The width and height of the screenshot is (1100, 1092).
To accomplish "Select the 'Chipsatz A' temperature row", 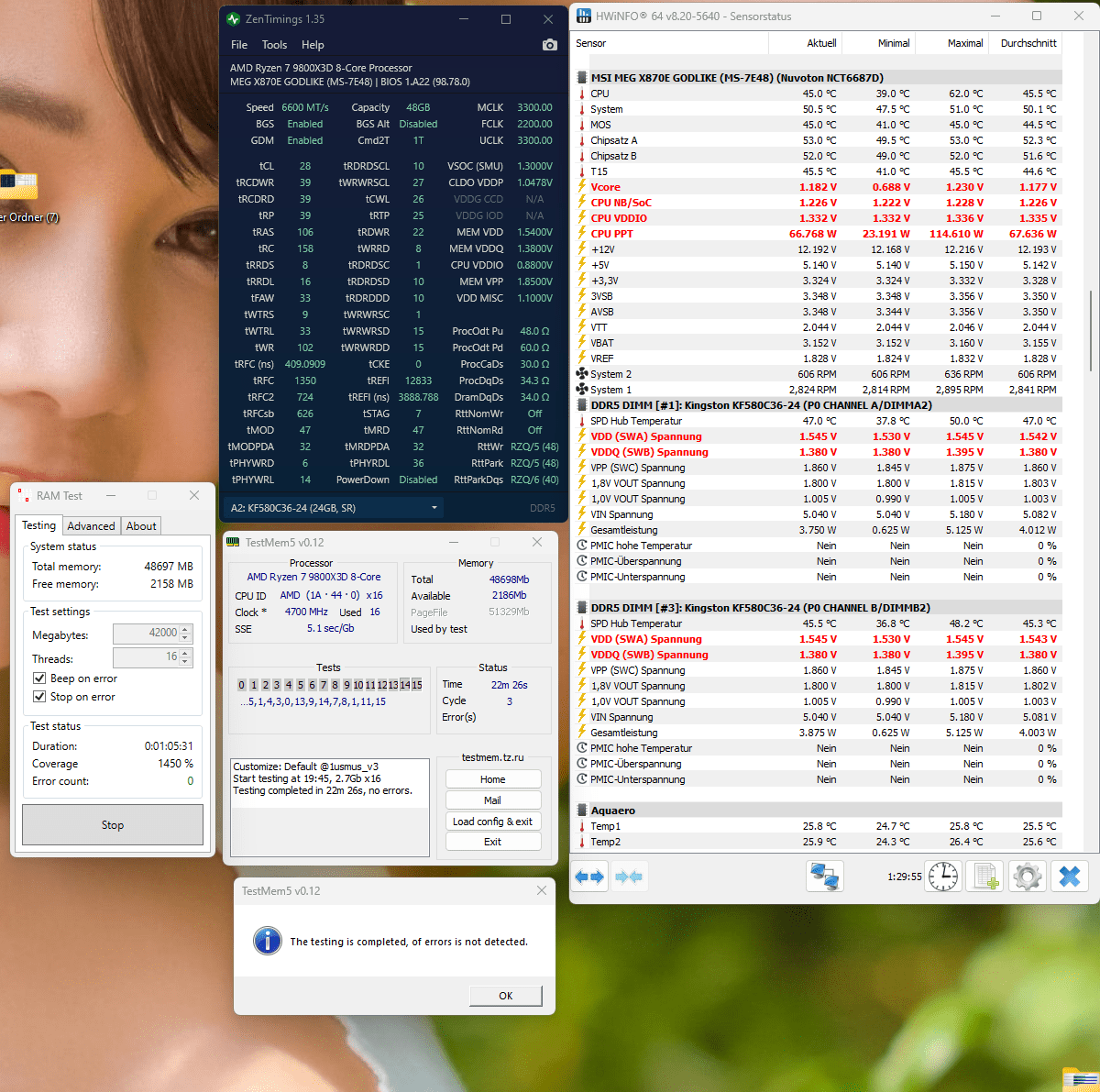I will click(x=818, y=140).
